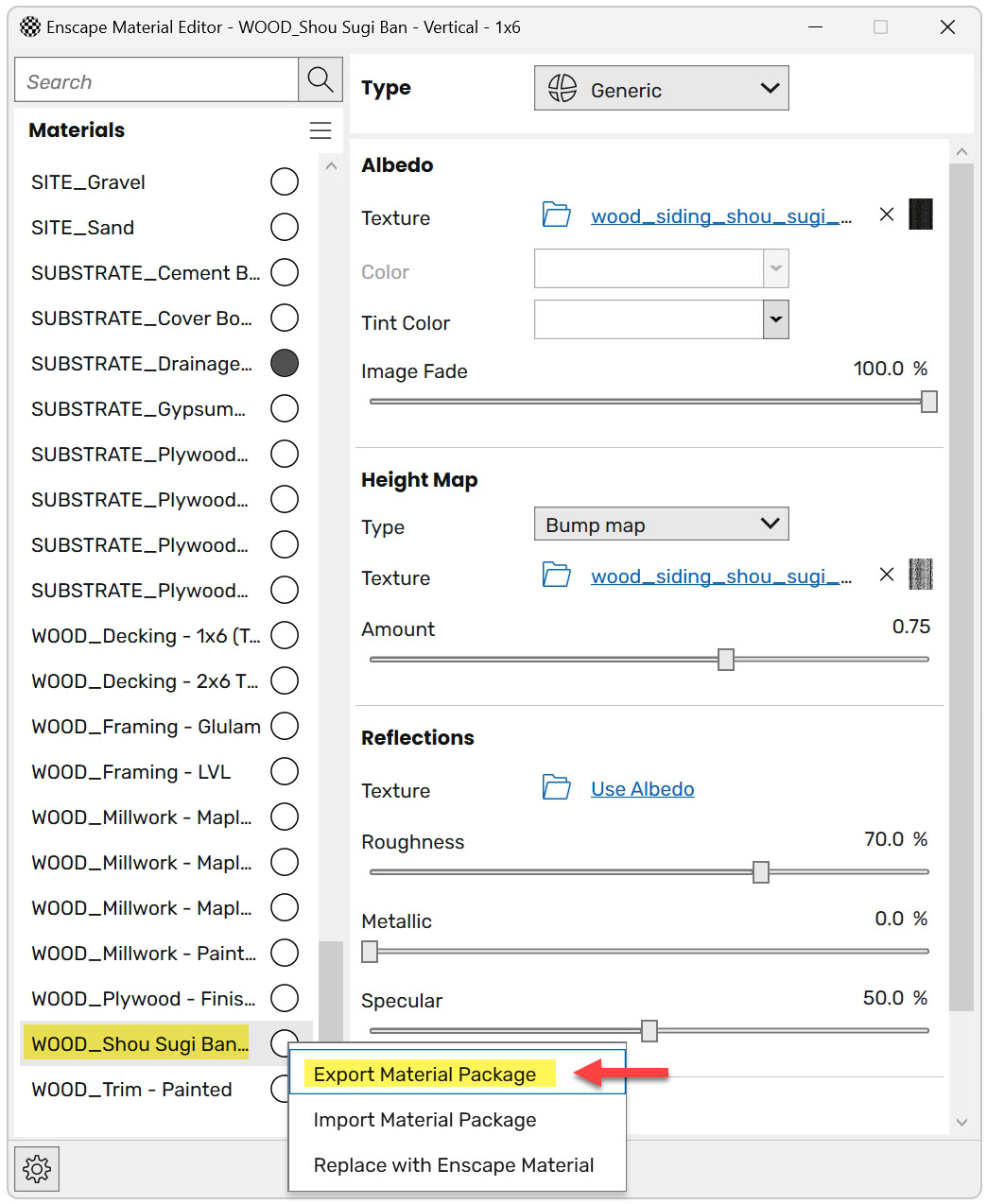This screenshot has width=987, height=1204.
Task: Click inside the Search materials field
Action: [x=156, y=79]
